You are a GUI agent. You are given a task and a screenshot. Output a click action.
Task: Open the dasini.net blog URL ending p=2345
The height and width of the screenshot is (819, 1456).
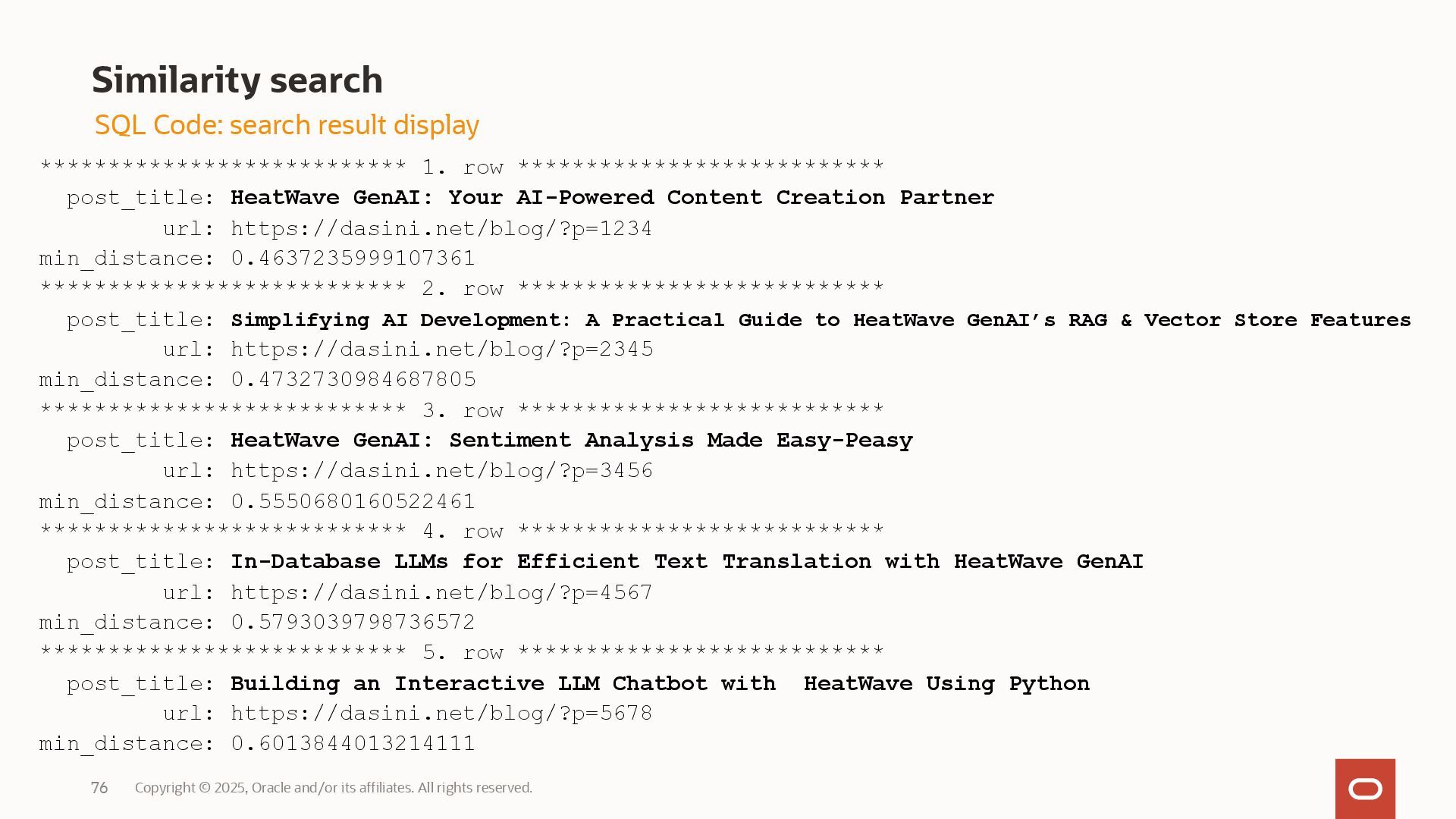441,350
